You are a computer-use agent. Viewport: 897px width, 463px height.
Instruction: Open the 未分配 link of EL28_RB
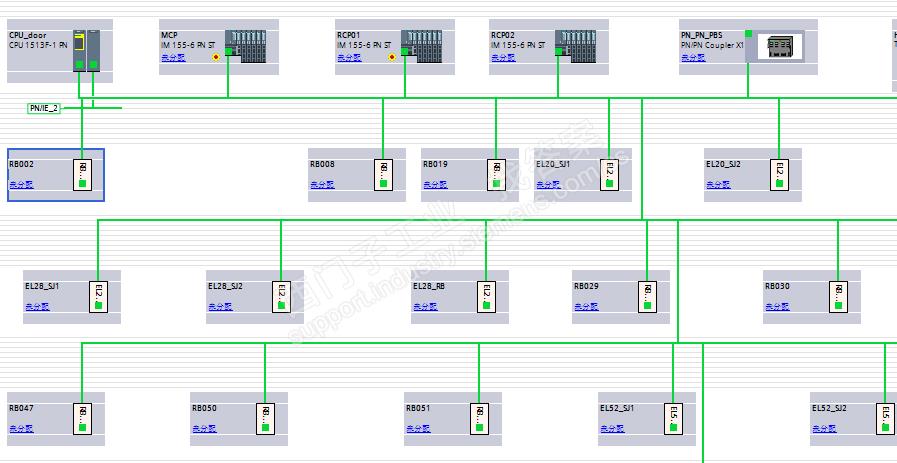click(425, 307)
